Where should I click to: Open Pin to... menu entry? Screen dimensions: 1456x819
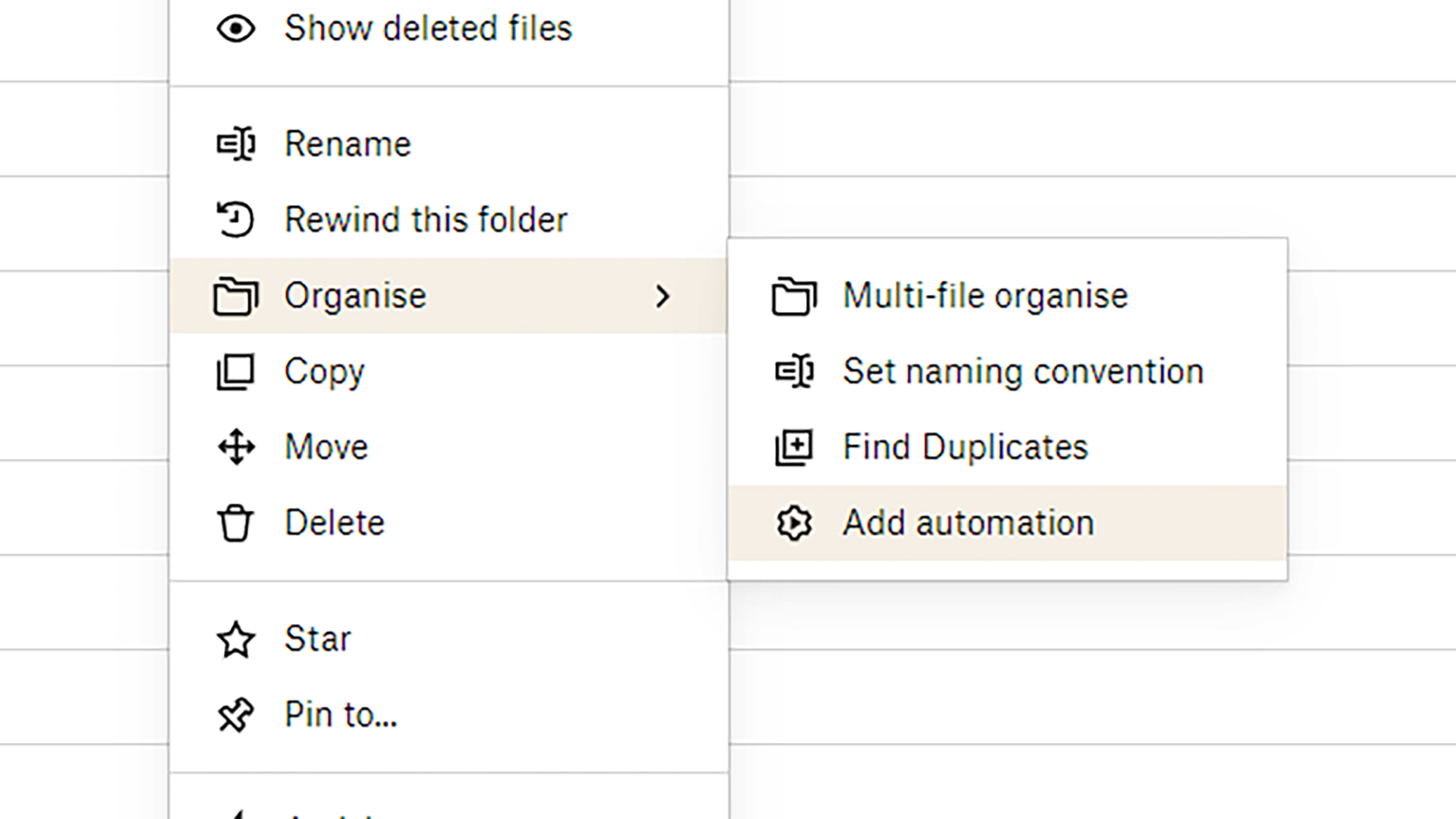pyautogui.click(x=449, y=715)
